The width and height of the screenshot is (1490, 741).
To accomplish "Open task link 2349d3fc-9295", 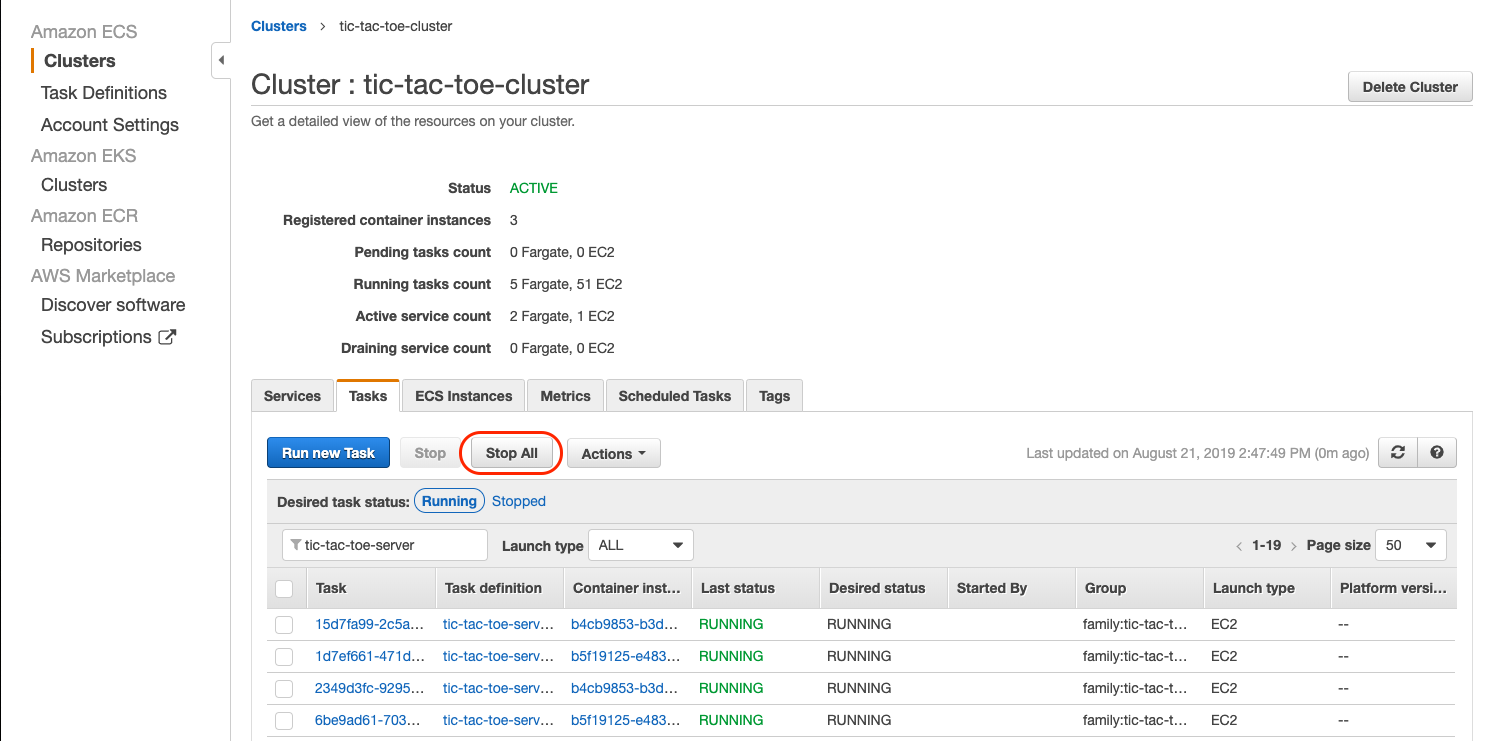I will pos(369,688).
